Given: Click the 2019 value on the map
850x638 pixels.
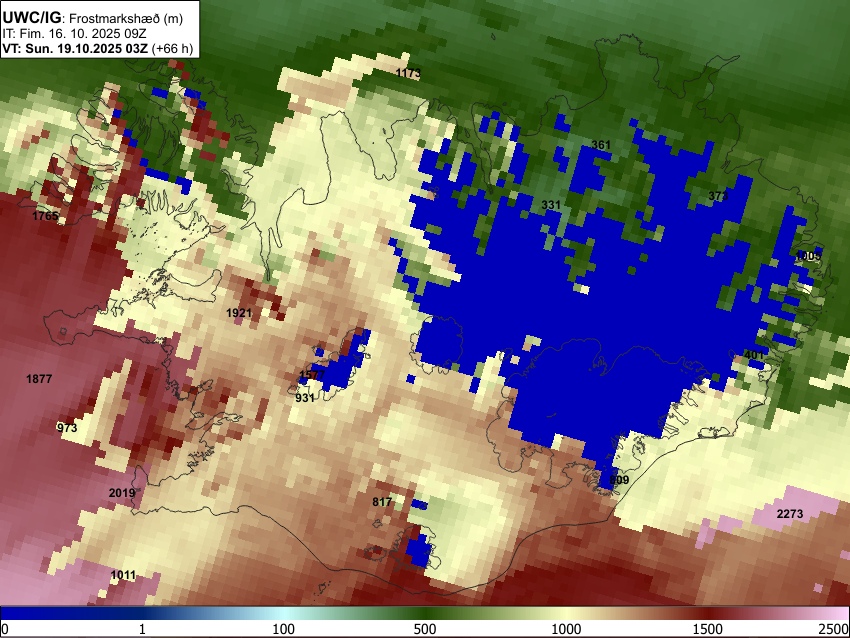Looking at the screenshot, I should (121, 493).
